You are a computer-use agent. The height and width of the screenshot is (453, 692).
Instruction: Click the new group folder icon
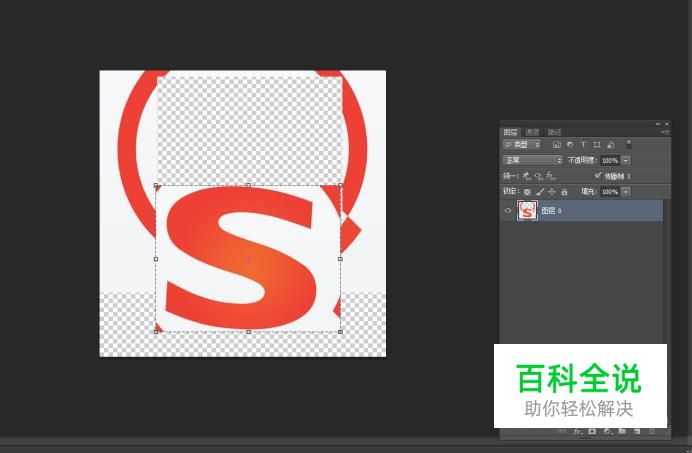pyautogui.click(x=622, y=431)
